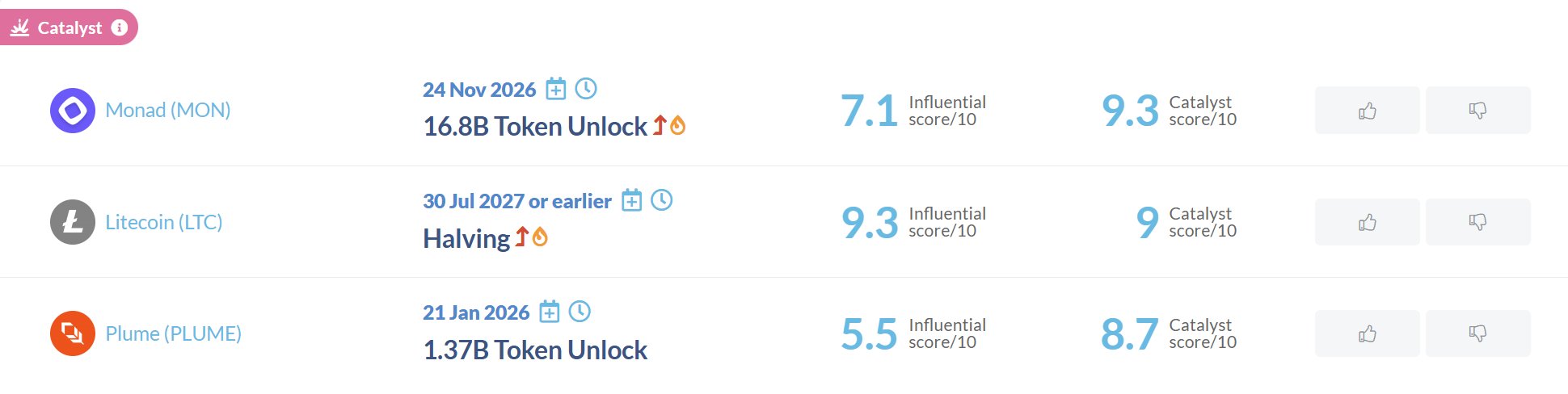This screenshot has height=394, width=1568.
Task: Add Monad token unlock to calendar
Action: [555, 89]
